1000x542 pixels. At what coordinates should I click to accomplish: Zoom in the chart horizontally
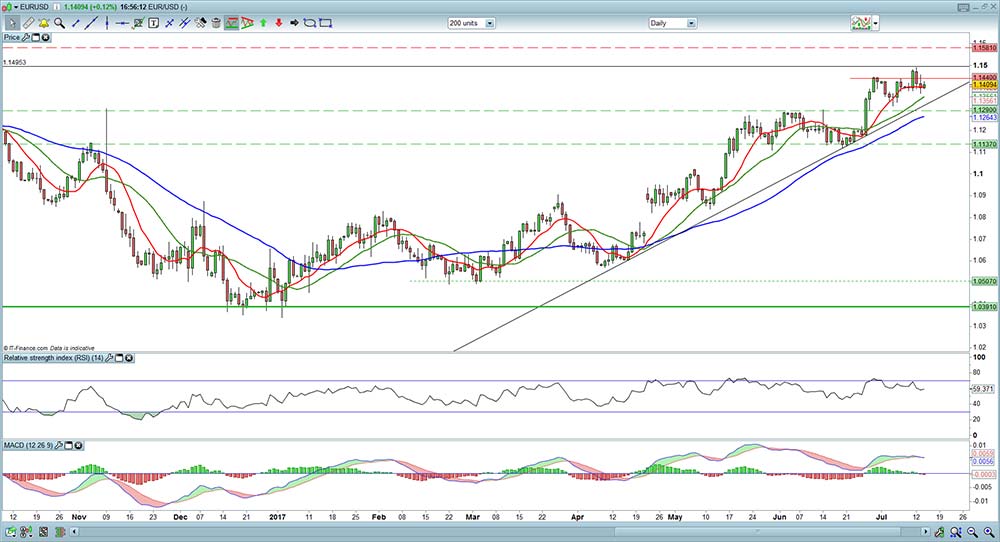click(x=988, y=531)
